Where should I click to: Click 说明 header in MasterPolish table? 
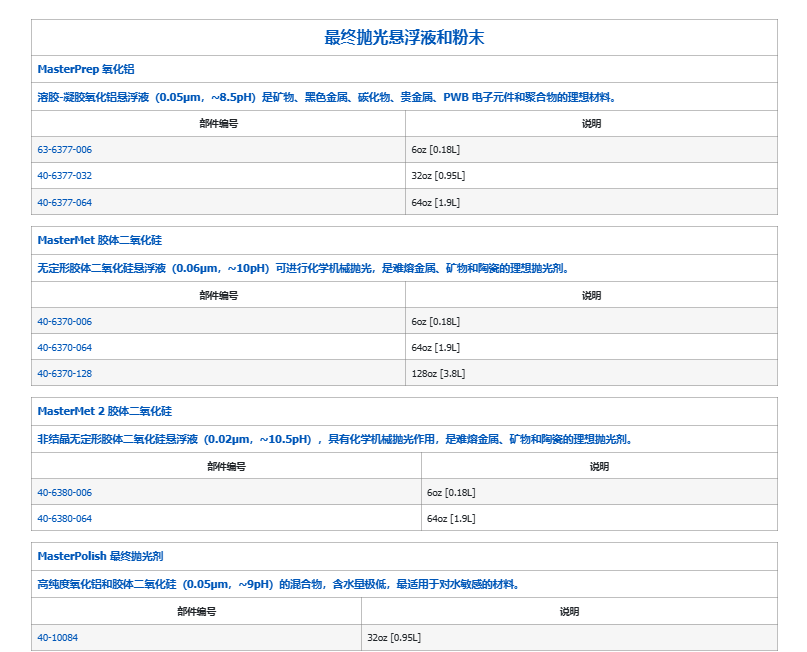(x=569, y=611)
